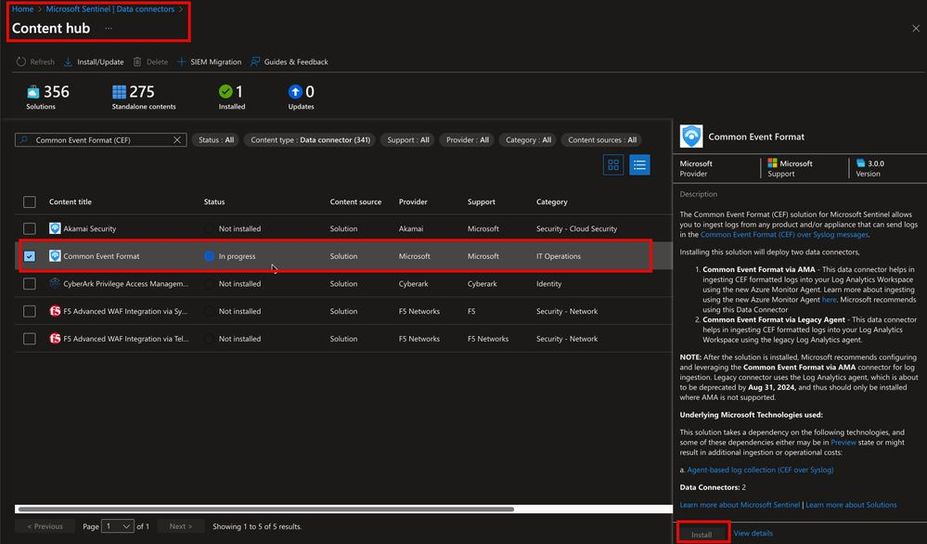
Task: Click the Install/Update download icon
Action: click(68, 62)
